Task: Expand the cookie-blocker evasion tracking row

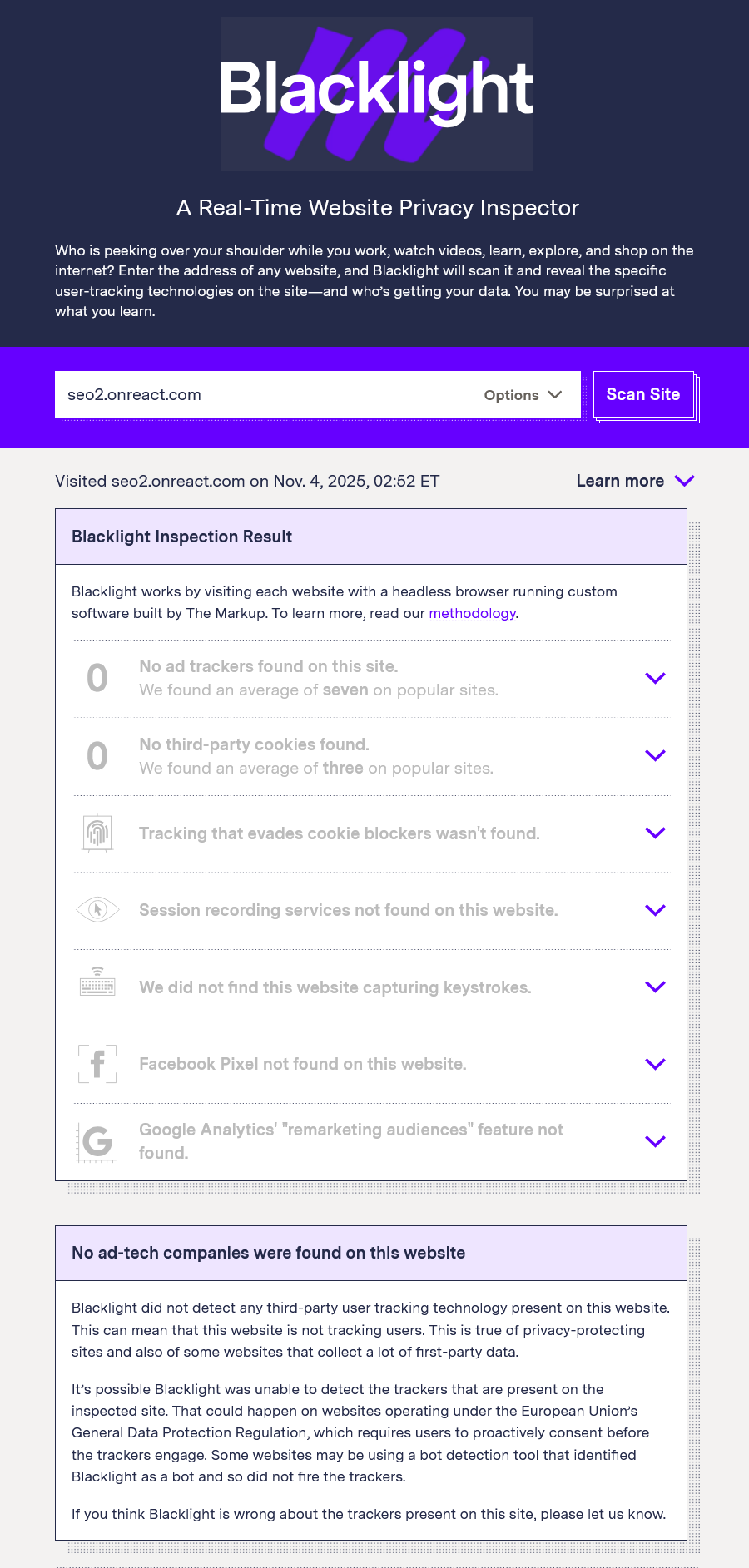Action: pyautogui.click(x=655, y=833)
